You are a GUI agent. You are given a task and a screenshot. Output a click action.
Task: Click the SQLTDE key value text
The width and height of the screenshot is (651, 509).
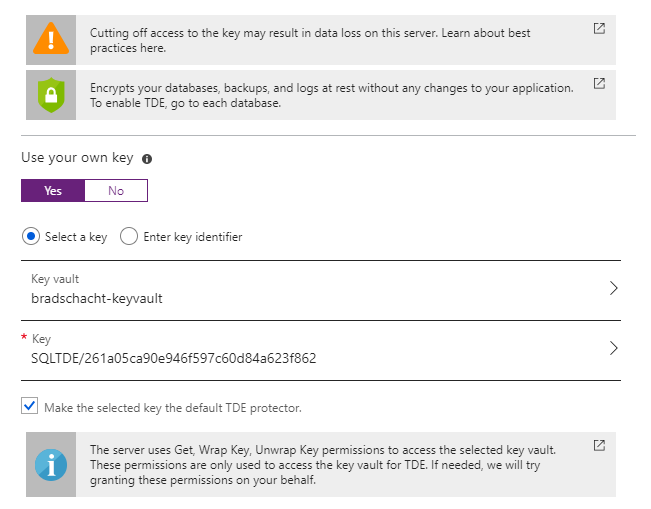[173, 358]
